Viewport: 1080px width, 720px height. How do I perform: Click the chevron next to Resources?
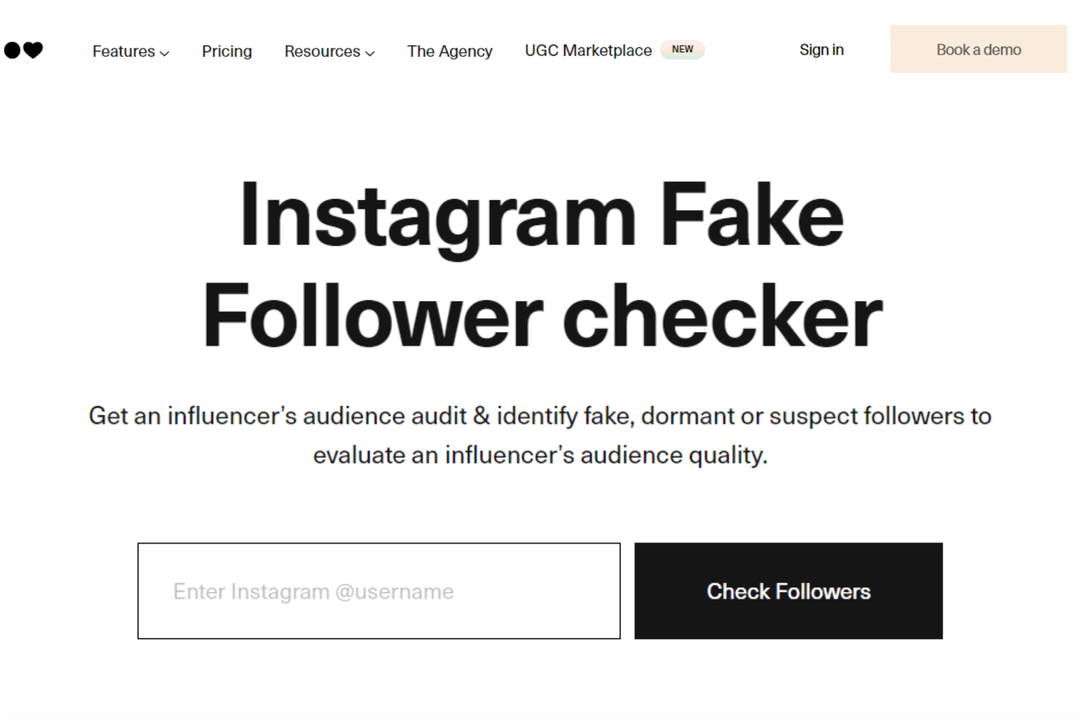369,53
